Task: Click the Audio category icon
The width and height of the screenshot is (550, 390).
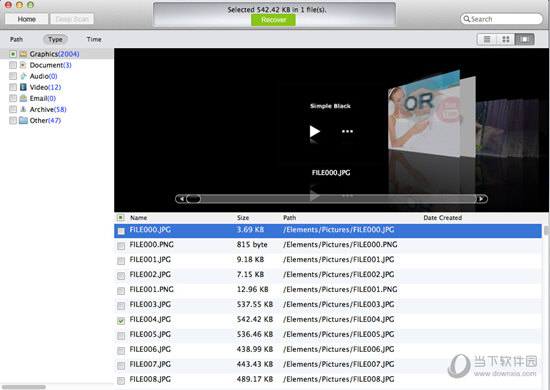Action: coord(23,76)
